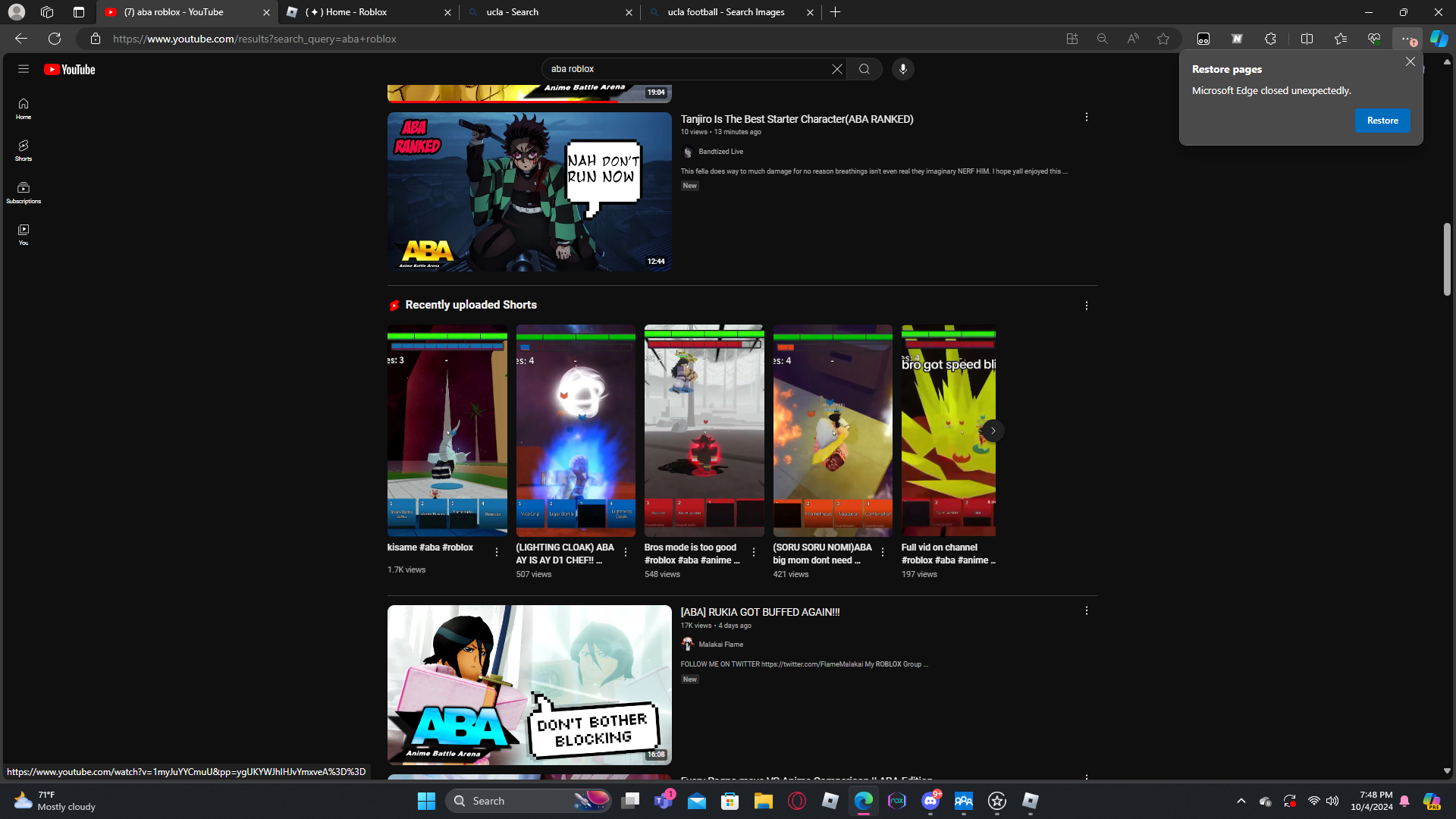Open options for the RUKIA video

1087,610
